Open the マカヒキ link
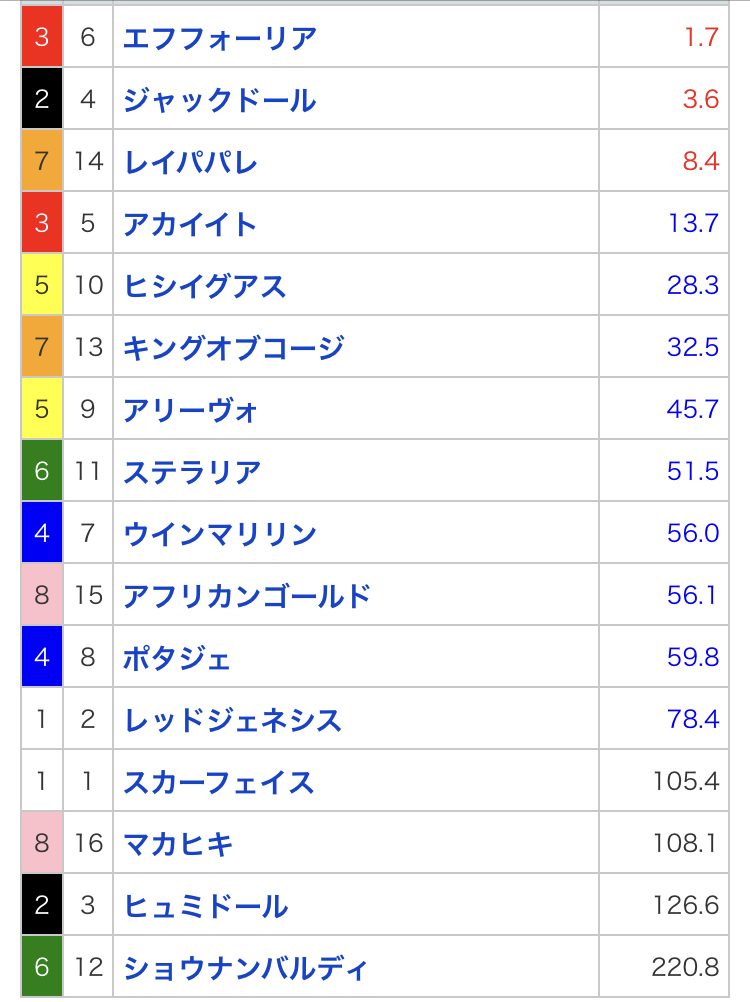Viewport: 750px width, 1002px height. pyautogui.click(x=178, y=844)
